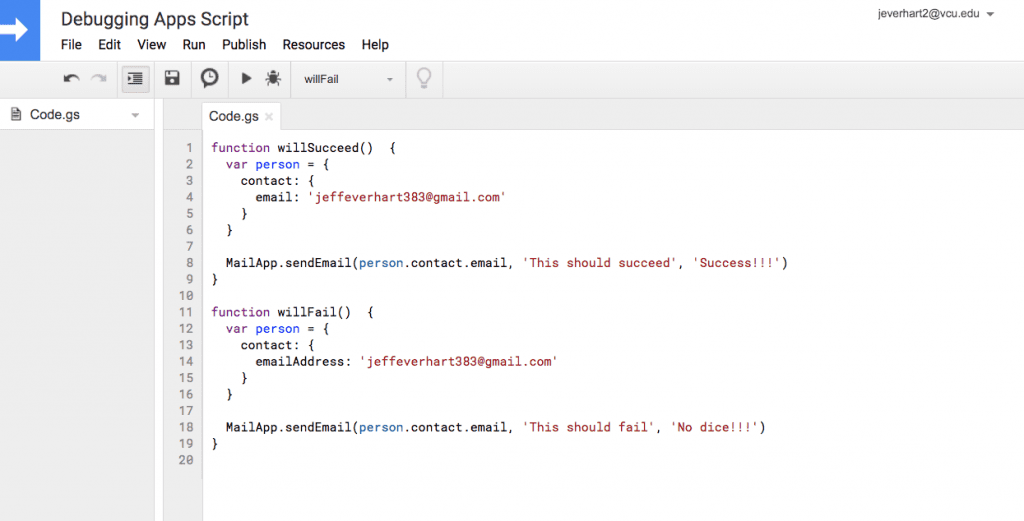Open the View menu
The width and height of the screenshot is (1024, 521).
(x=152, y=44)
